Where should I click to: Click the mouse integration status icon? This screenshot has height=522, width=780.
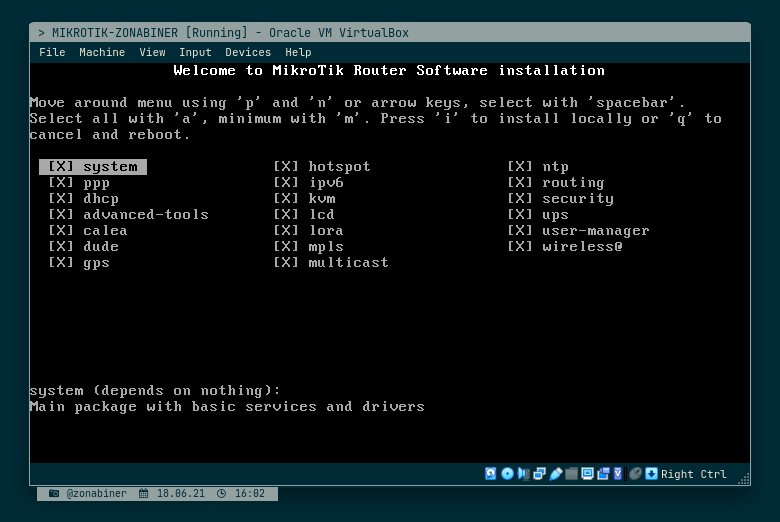635,474
